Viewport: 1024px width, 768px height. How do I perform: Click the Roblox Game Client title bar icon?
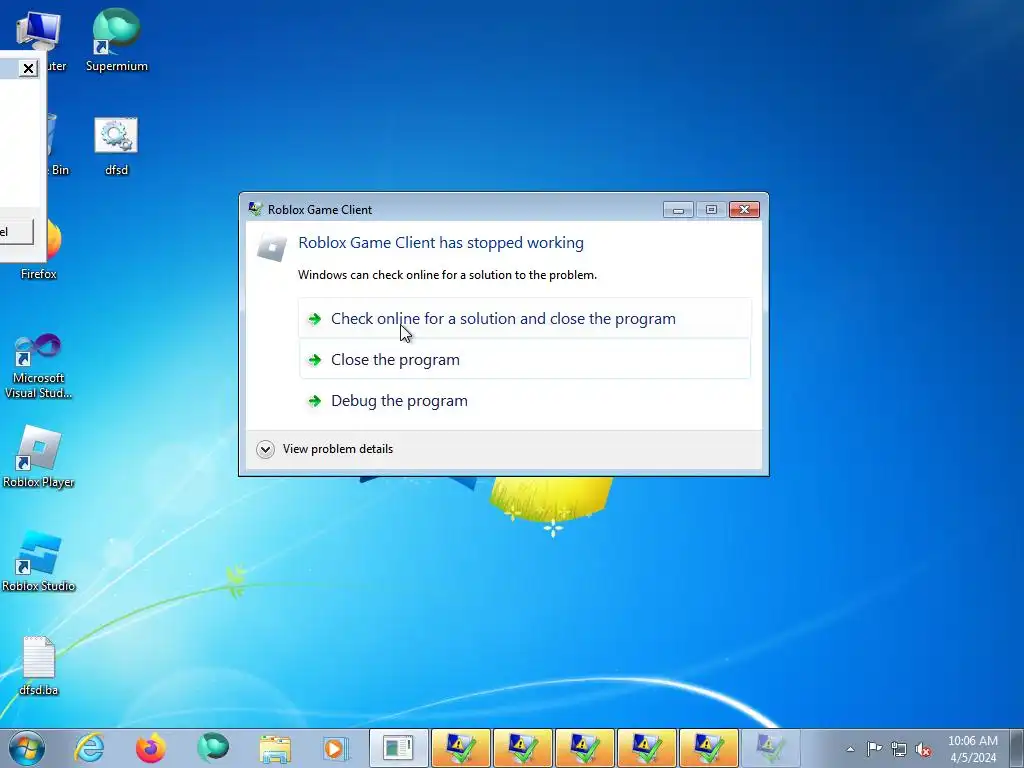[x=255, y=209]
